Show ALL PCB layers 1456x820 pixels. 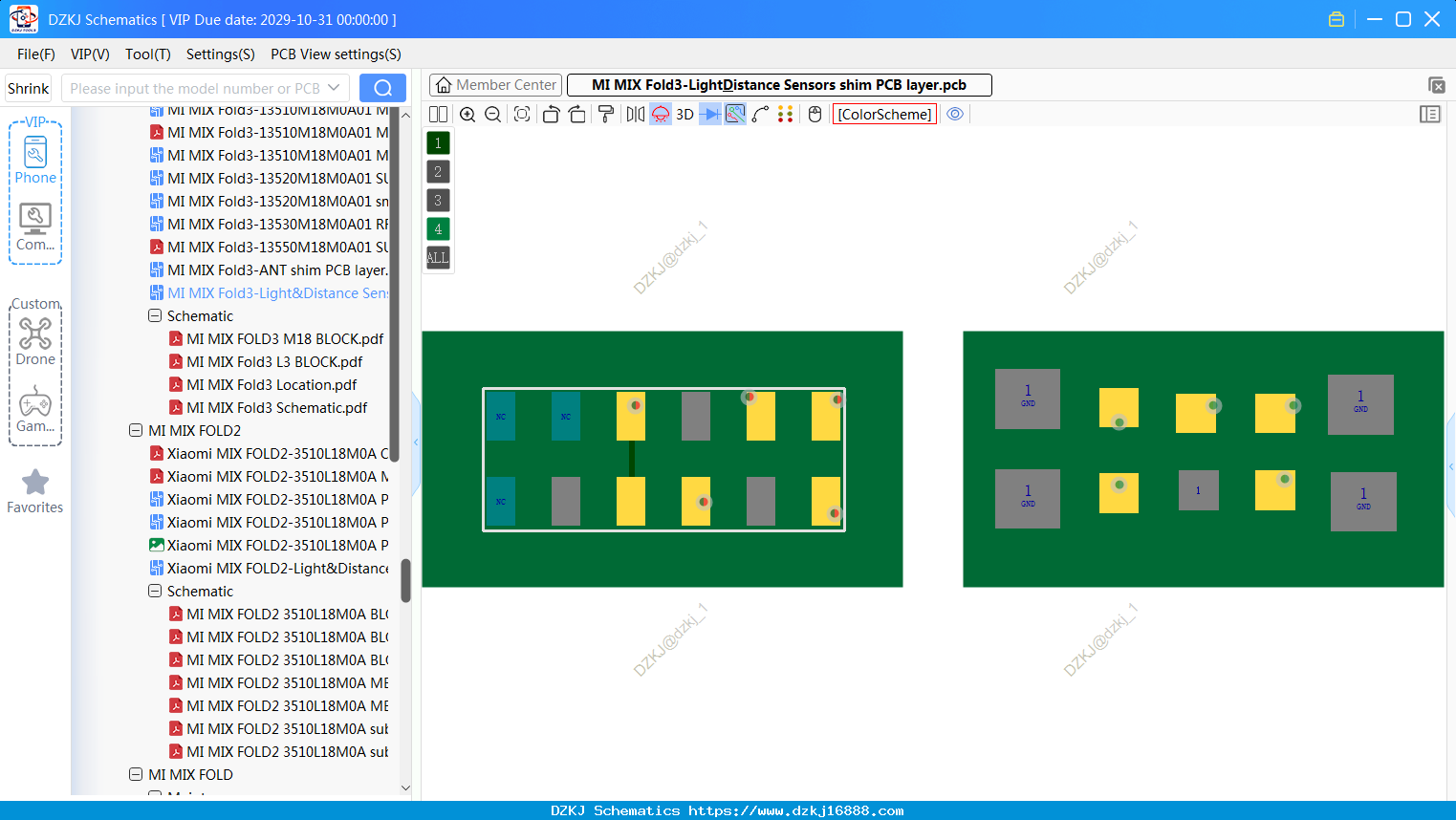[438, 257]
